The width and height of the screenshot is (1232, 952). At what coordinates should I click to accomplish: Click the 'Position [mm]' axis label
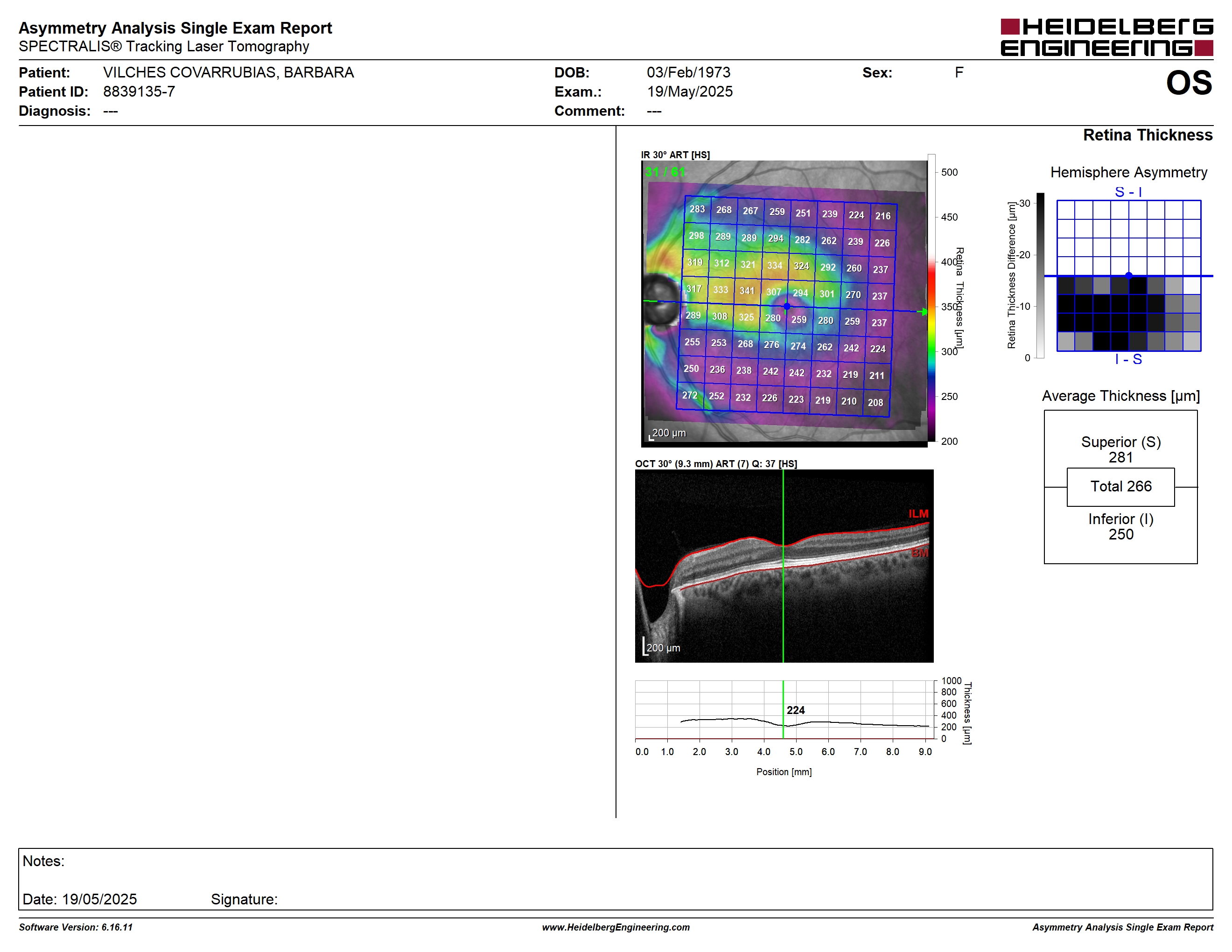pos(784,771)
